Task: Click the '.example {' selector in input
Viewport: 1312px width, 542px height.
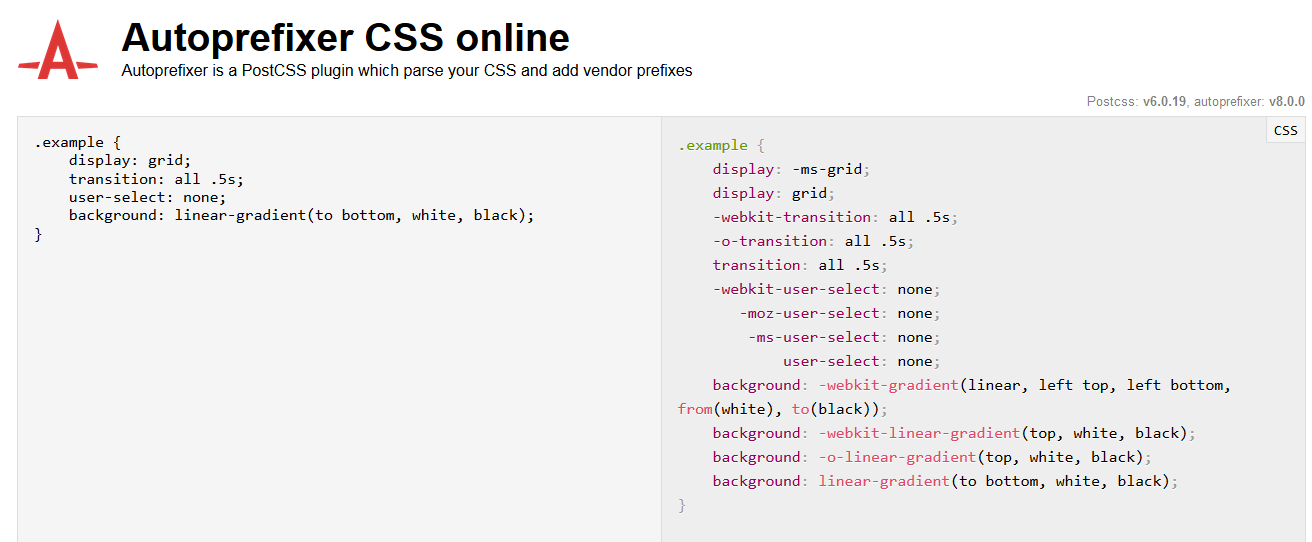Action: pos(78,143)
